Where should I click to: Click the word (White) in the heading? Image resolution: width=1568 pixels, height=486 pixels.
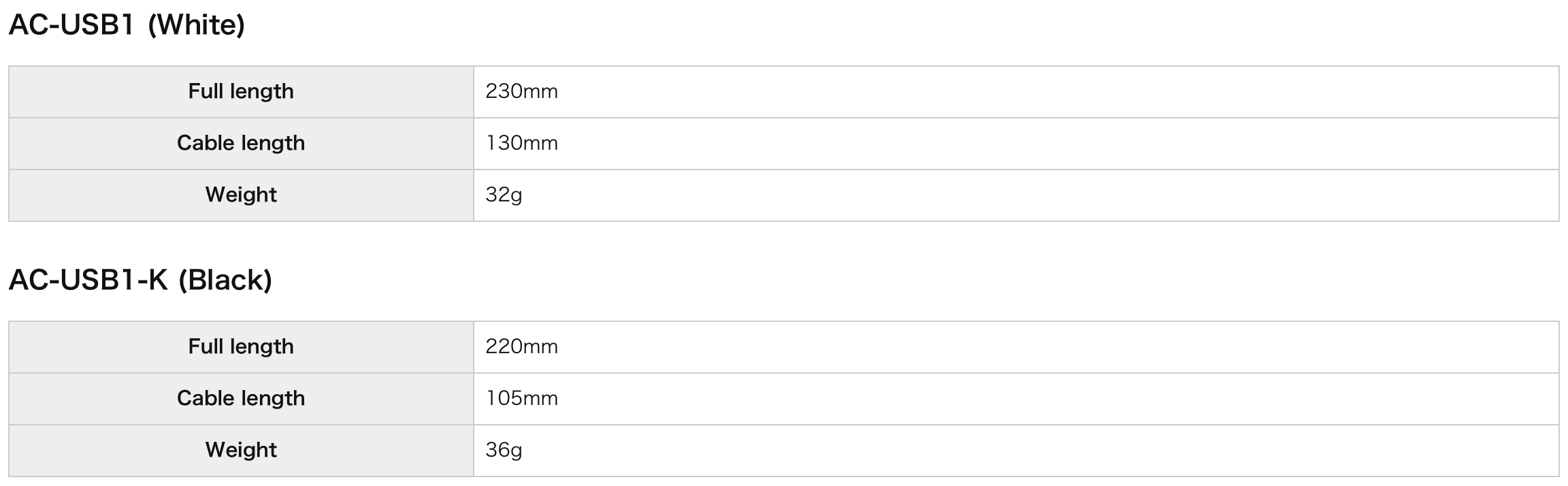point(196,25)
